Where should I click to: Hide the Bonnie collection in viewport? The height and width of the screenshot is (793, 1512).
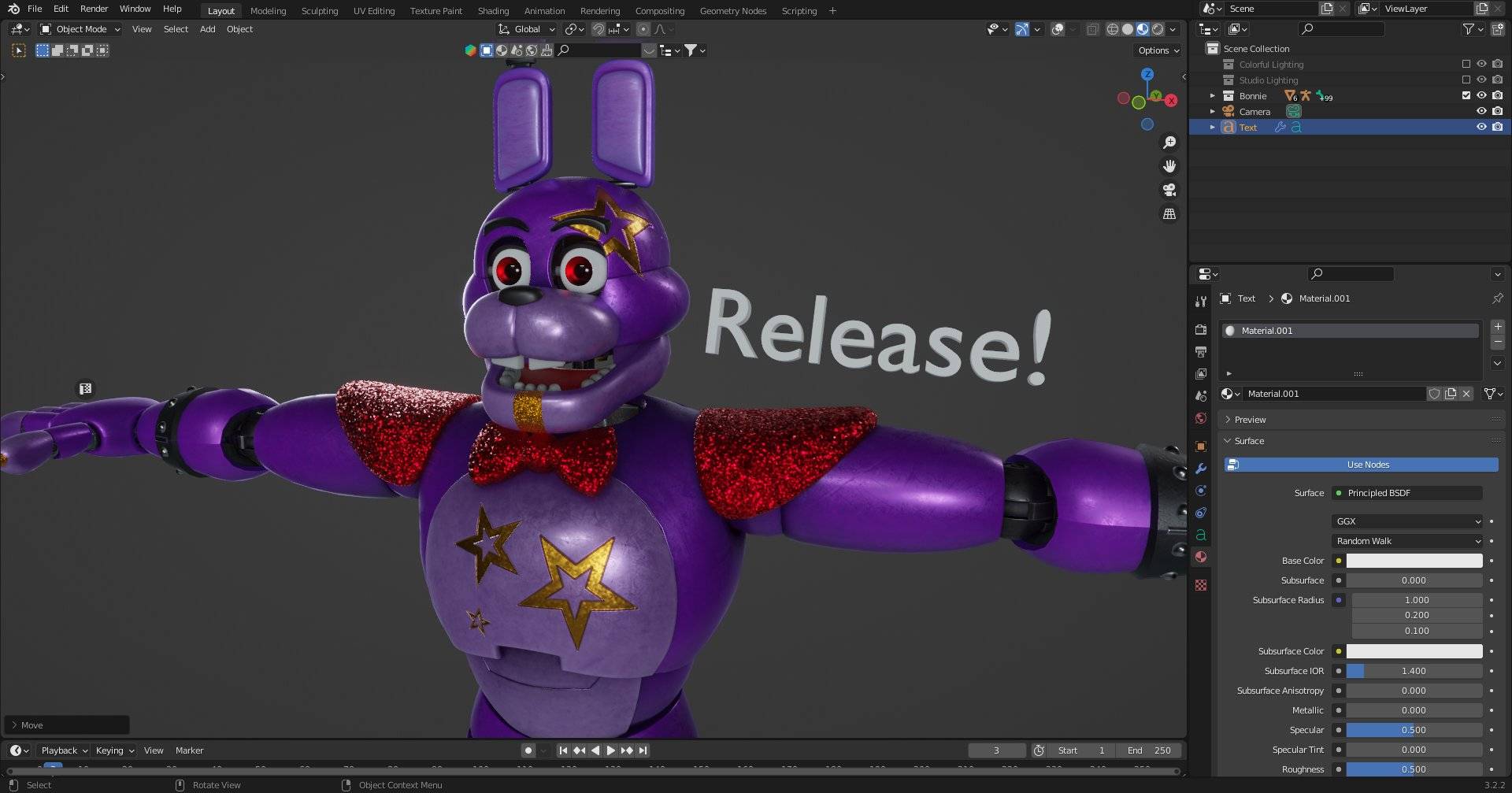1481,95
